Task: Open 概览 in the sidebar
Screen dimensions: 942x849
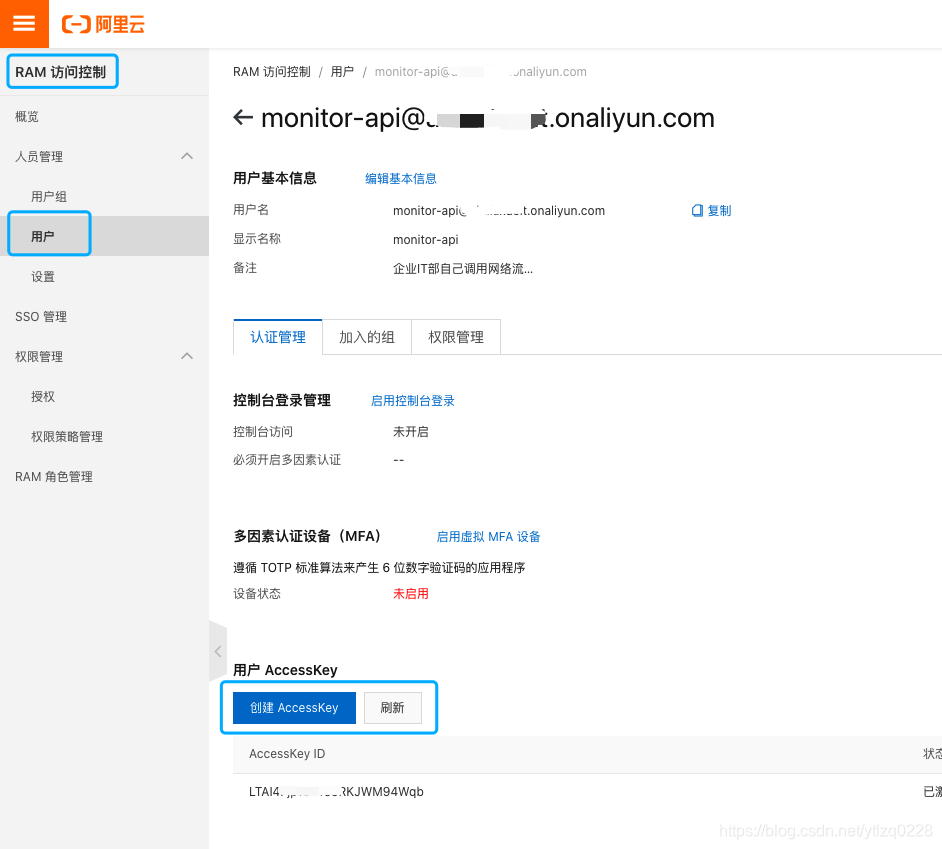Action: (x=27, y=117)
